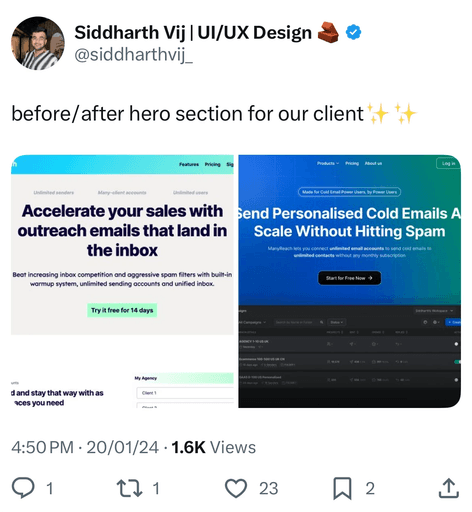Click the Log in button in after image
The width and height of the screenshot is (472, 512).
point(448,163)
